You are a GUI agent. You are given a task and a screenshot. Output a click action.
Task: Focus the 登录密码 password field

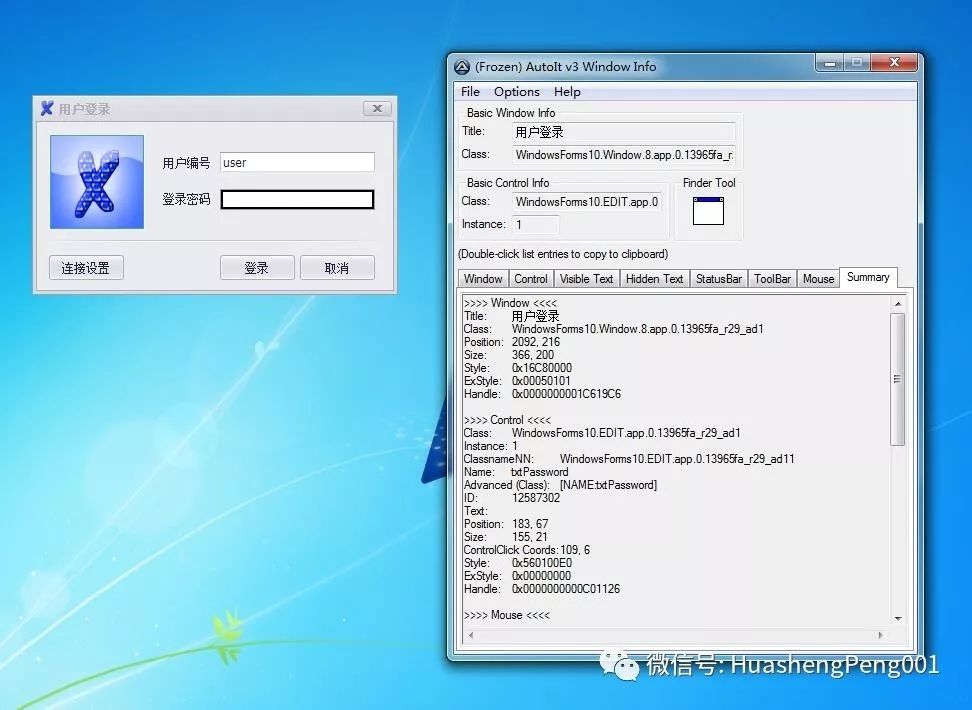[297, 200]
